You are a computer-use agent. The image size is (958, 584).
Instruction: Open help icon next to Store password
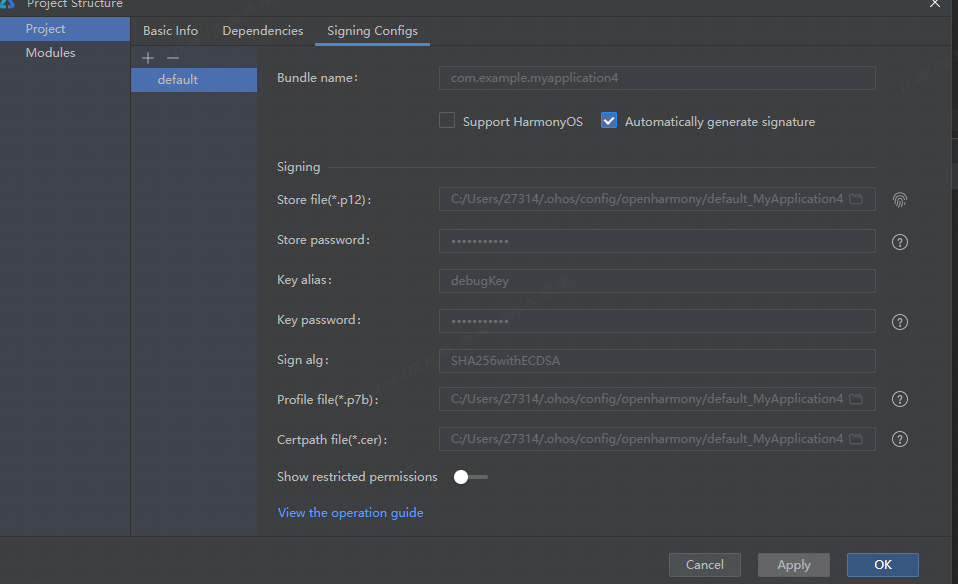tap(900, 242)
